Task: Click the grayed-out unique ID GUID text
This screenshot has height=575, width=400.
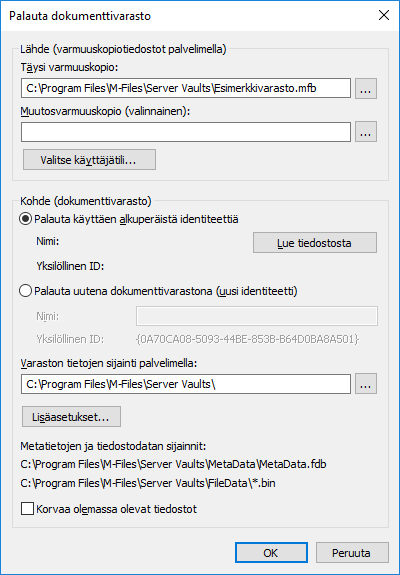Action: click(x=247, y=339)
